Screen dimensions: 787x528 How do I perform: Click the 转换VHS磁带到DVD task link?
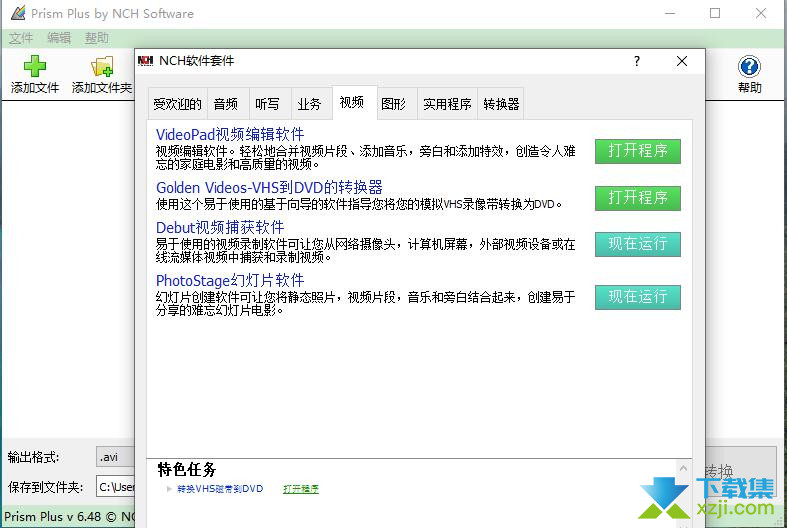pyautogui.click(x=220, y=489)
